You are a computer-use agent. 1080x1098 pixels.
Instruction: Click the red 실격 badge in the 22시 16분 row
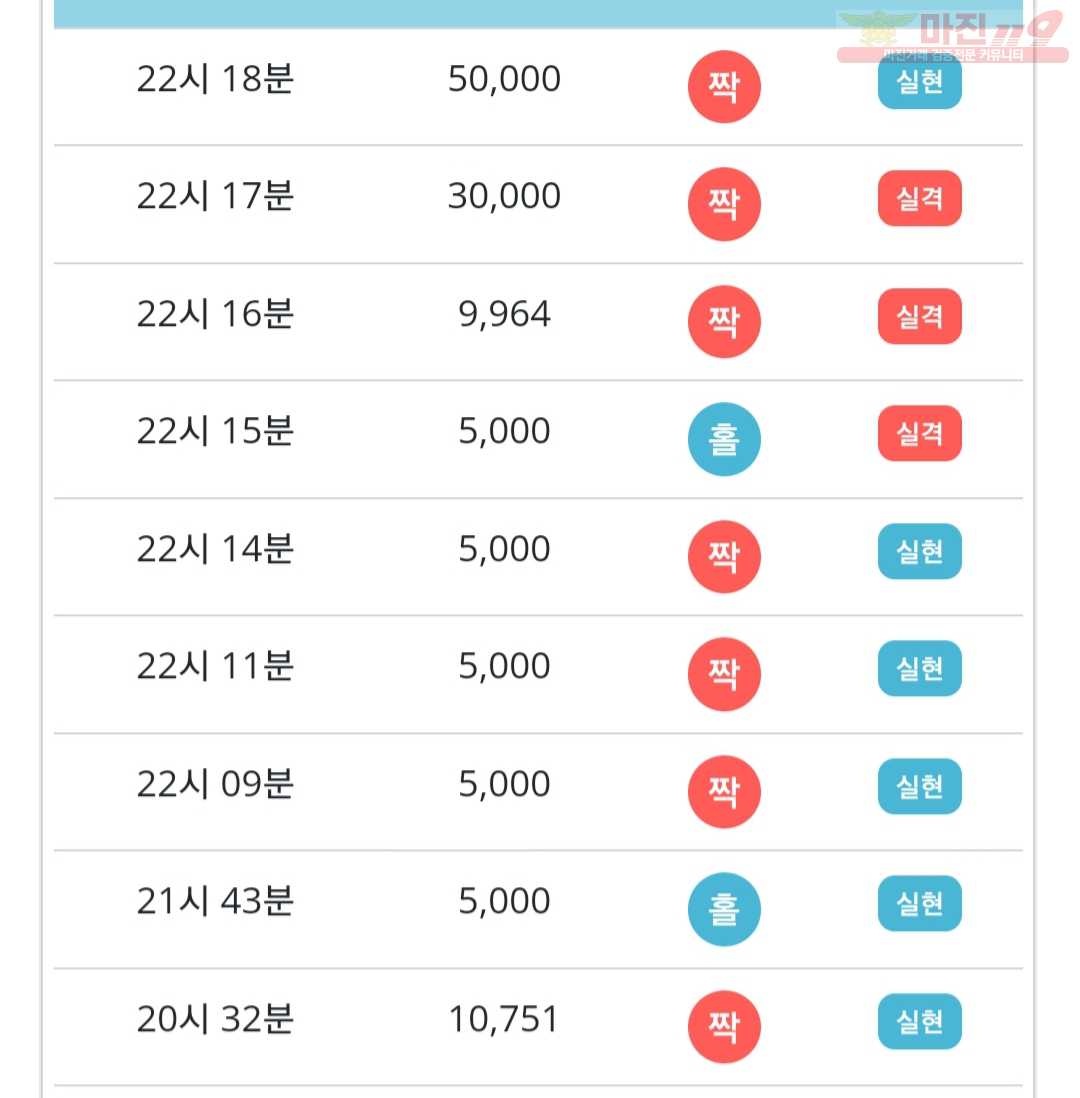coord(919,316)
